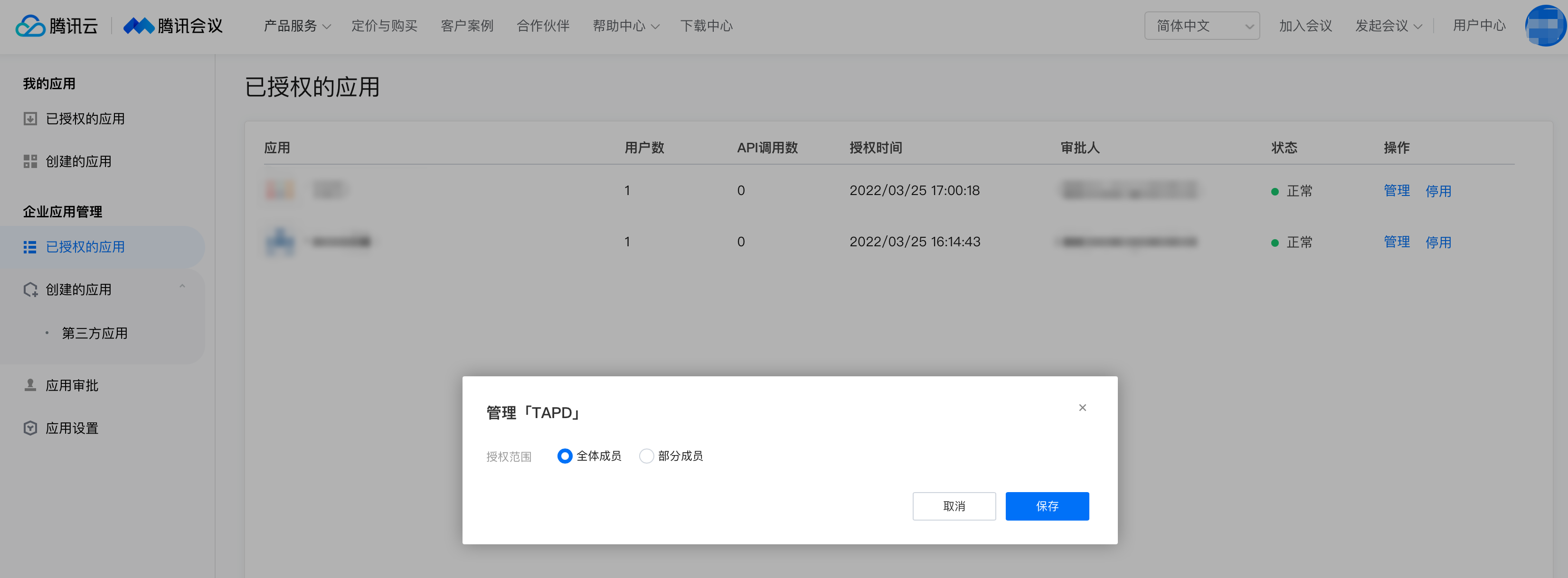Click the 管理「TAPD」 dialog title
The height and width of the screenshot is (578, 1568).
534,412
